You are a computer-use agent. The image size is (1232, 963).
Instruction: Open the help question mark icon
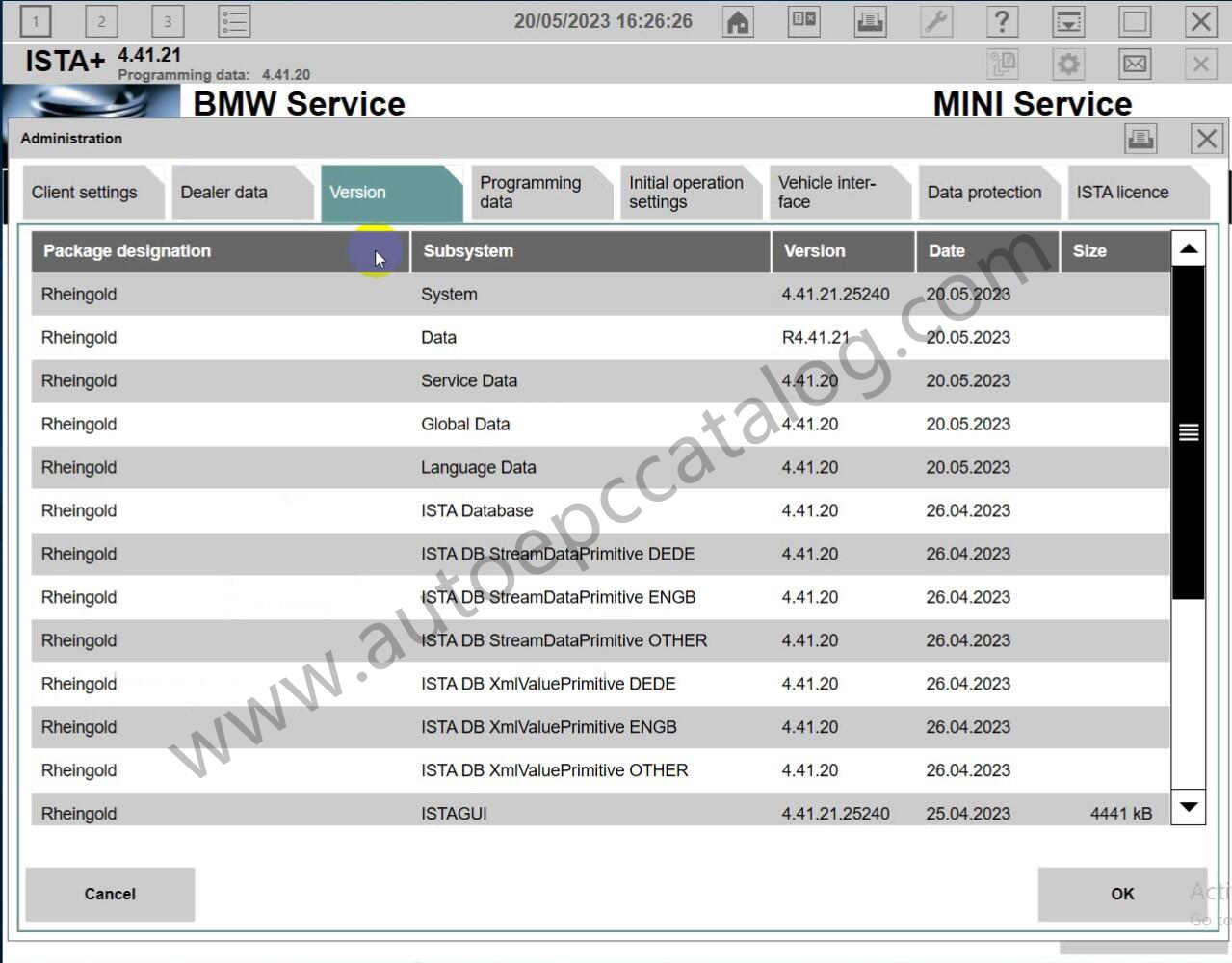coord(1002,21)
